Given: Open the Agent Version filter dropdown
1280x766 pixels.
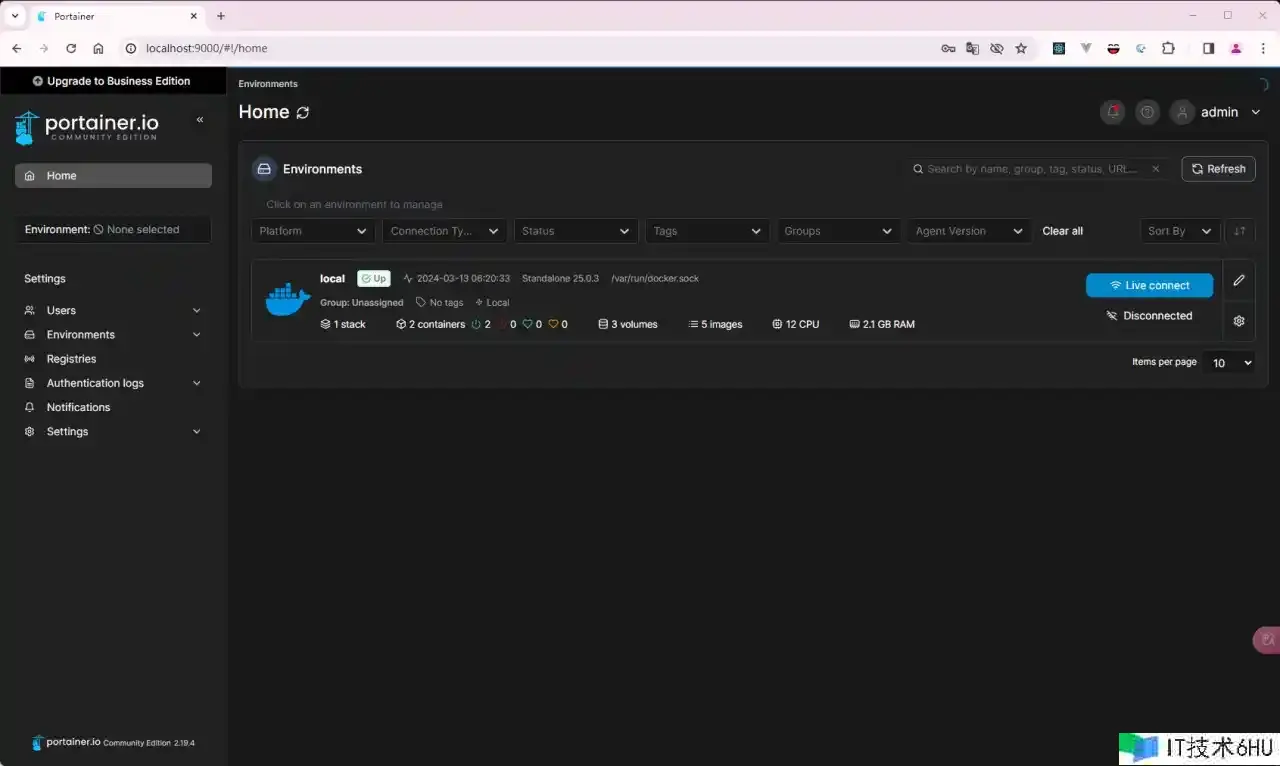Looking at the screenshot, I should point(969,231).
